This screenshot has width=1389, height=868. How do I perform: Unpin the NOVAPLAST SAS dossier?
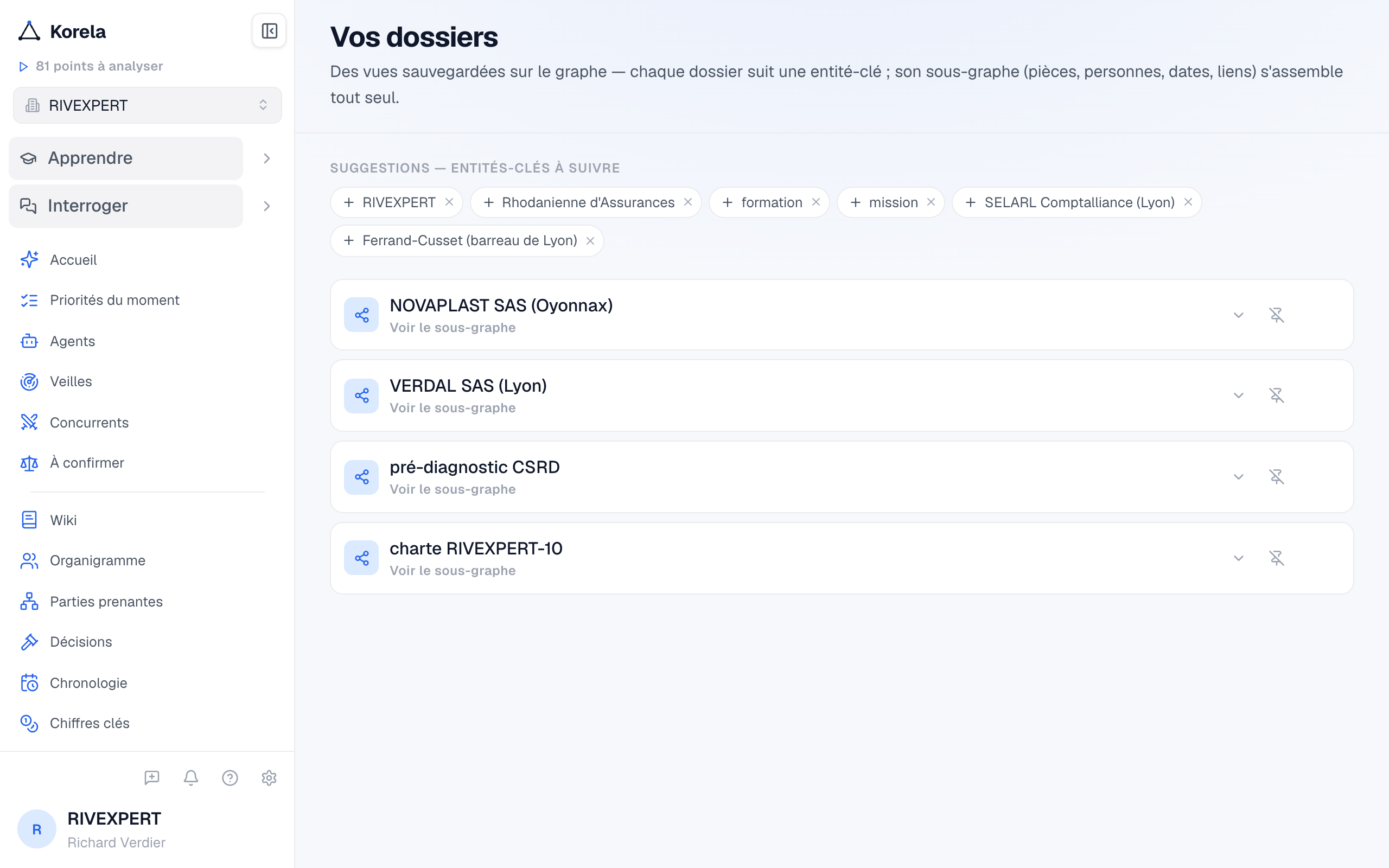(x=1277, y=315)
